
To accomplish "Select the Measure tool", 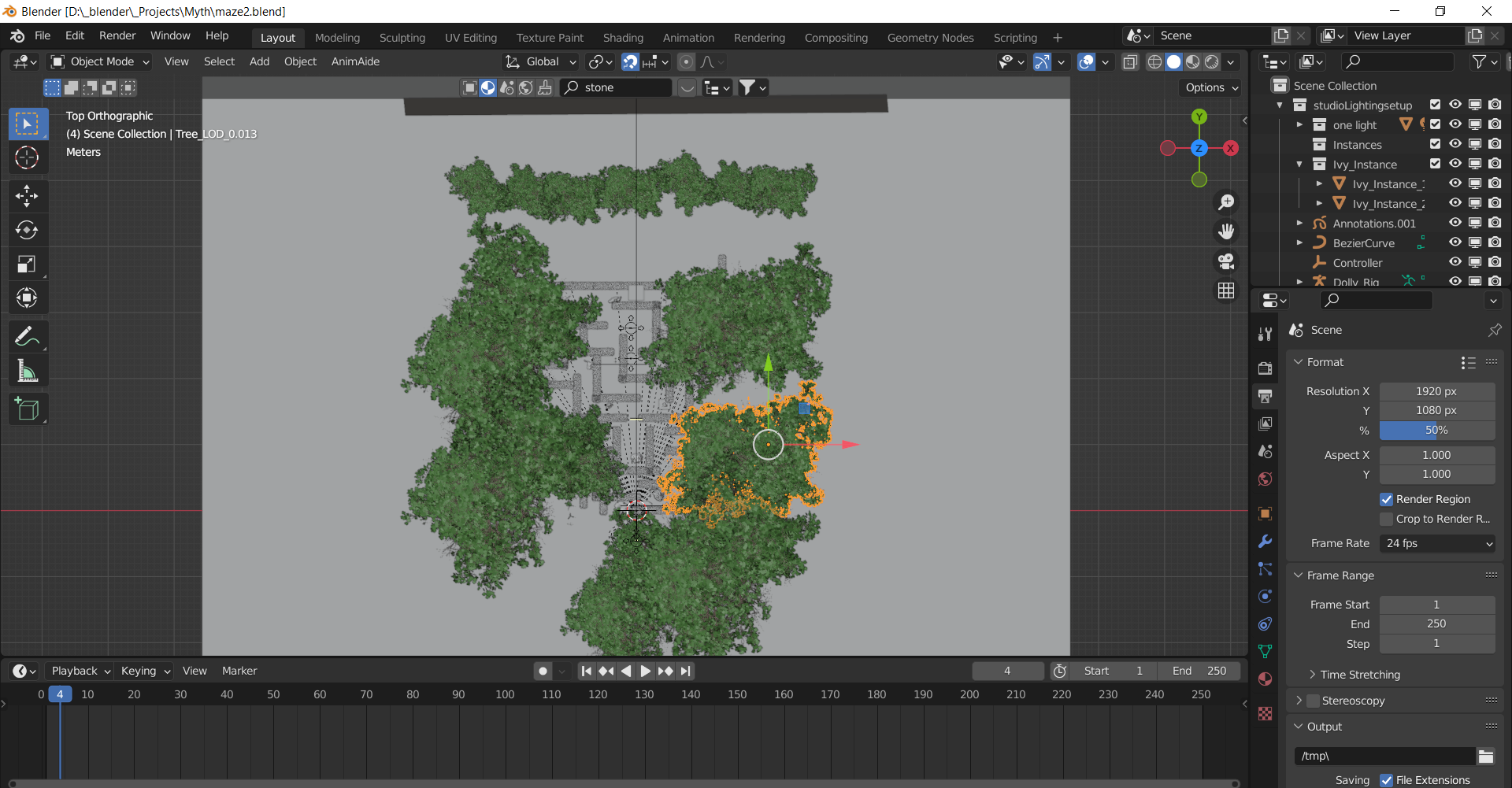I will pos(27,371).
